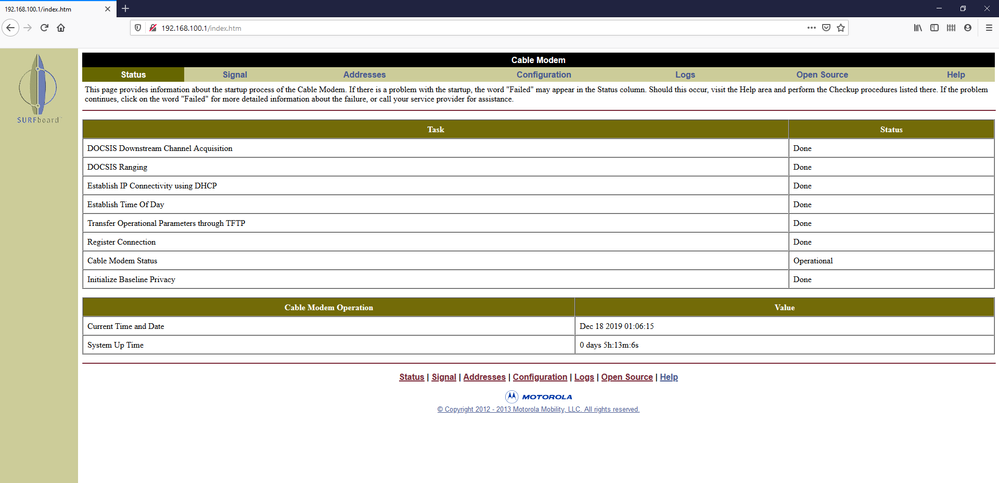Open the Addresses tab

pos(364,75)
